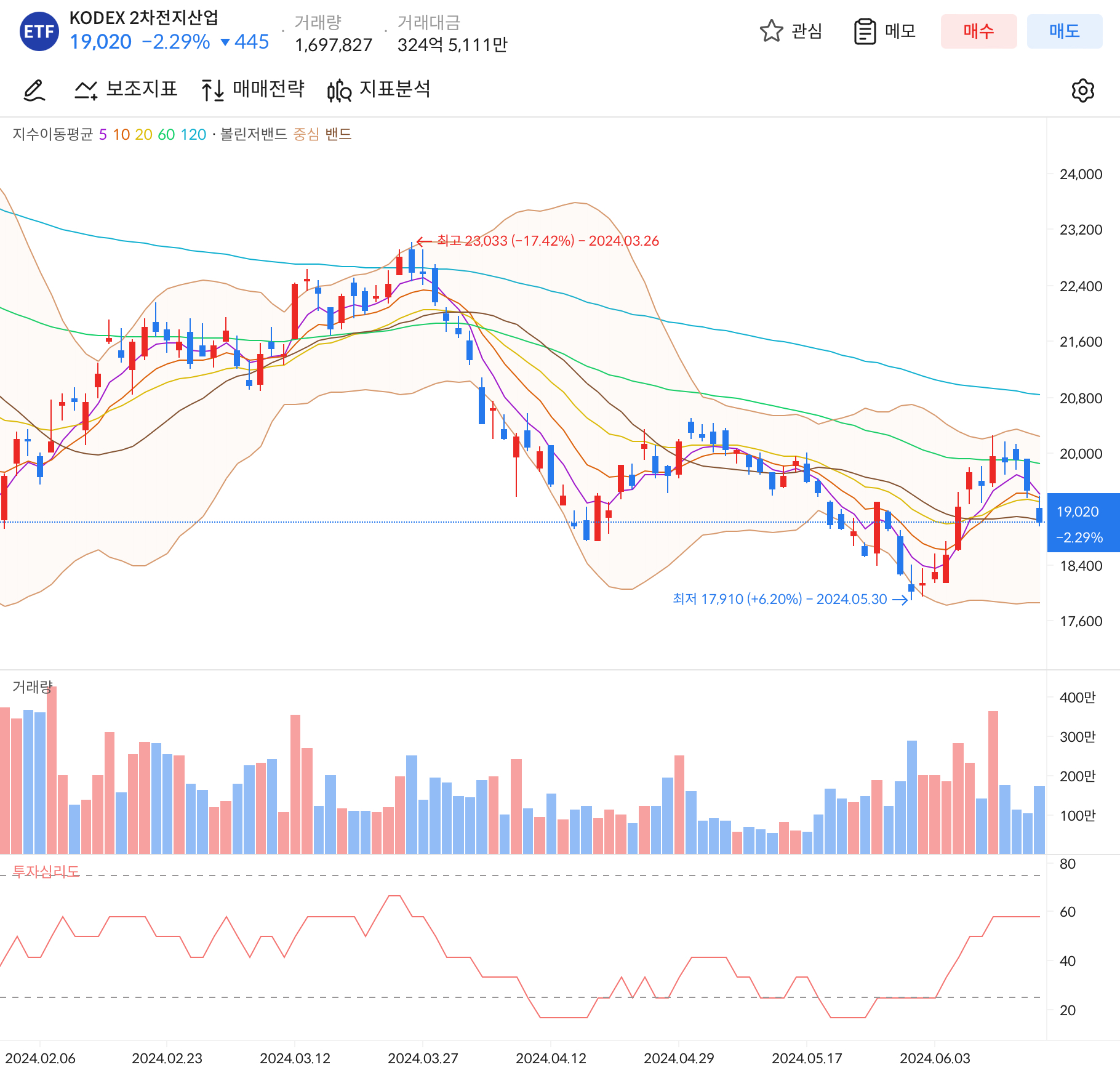Click the 최고 23,033 high price annotation
The height and width of the screenshot is (1070, 1120).
548,241
